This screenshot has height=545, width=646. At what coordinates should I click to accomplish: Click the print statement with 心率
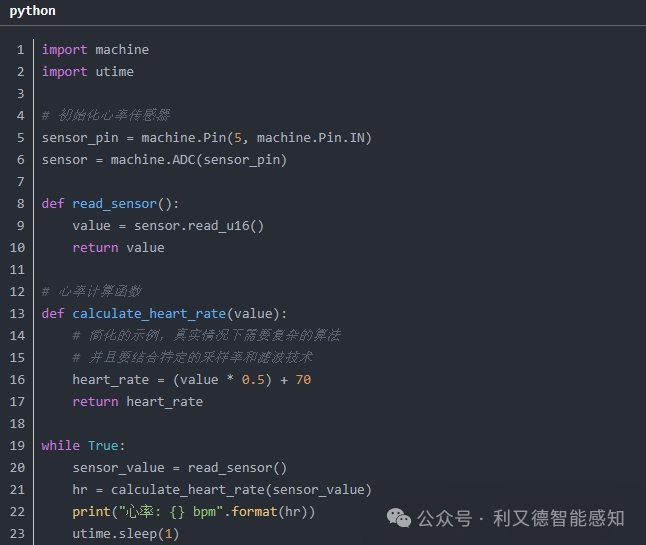click(194, 512)
